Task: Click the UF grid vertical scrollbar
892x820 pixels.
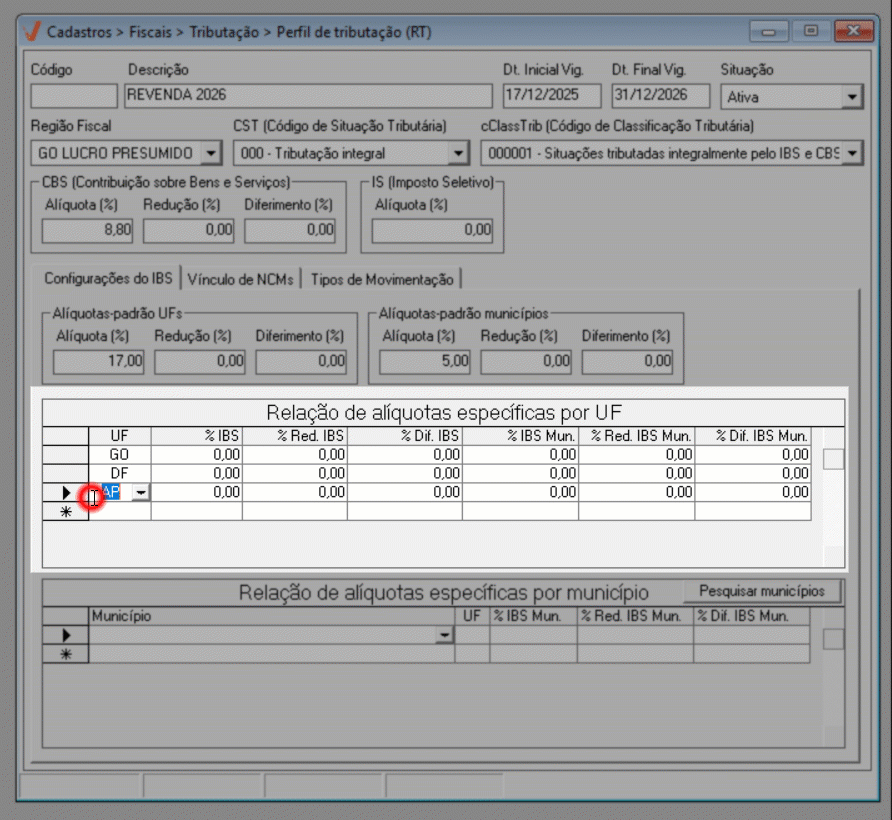Action: 833,459
